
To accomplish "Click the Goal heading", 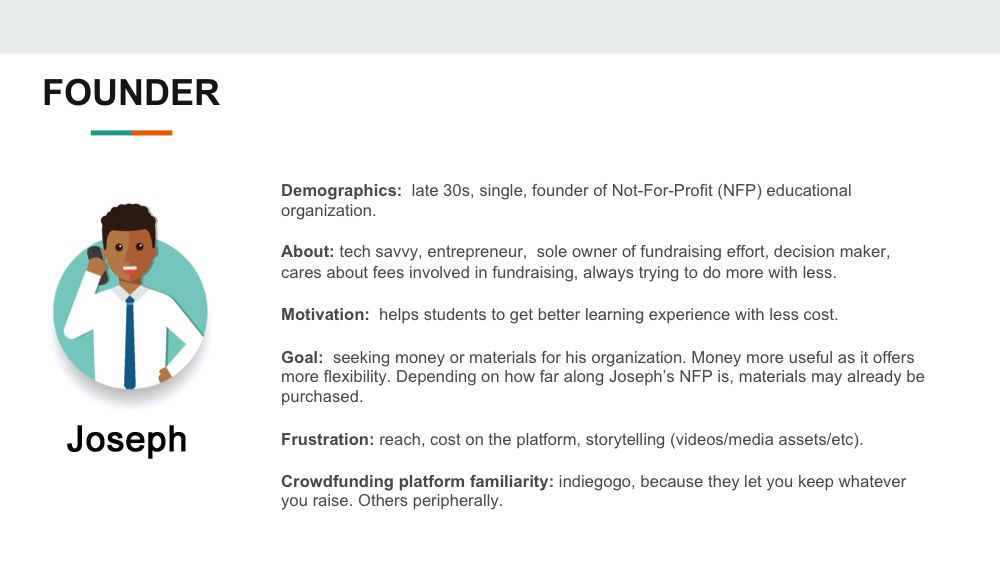I will tap(302, 357).
